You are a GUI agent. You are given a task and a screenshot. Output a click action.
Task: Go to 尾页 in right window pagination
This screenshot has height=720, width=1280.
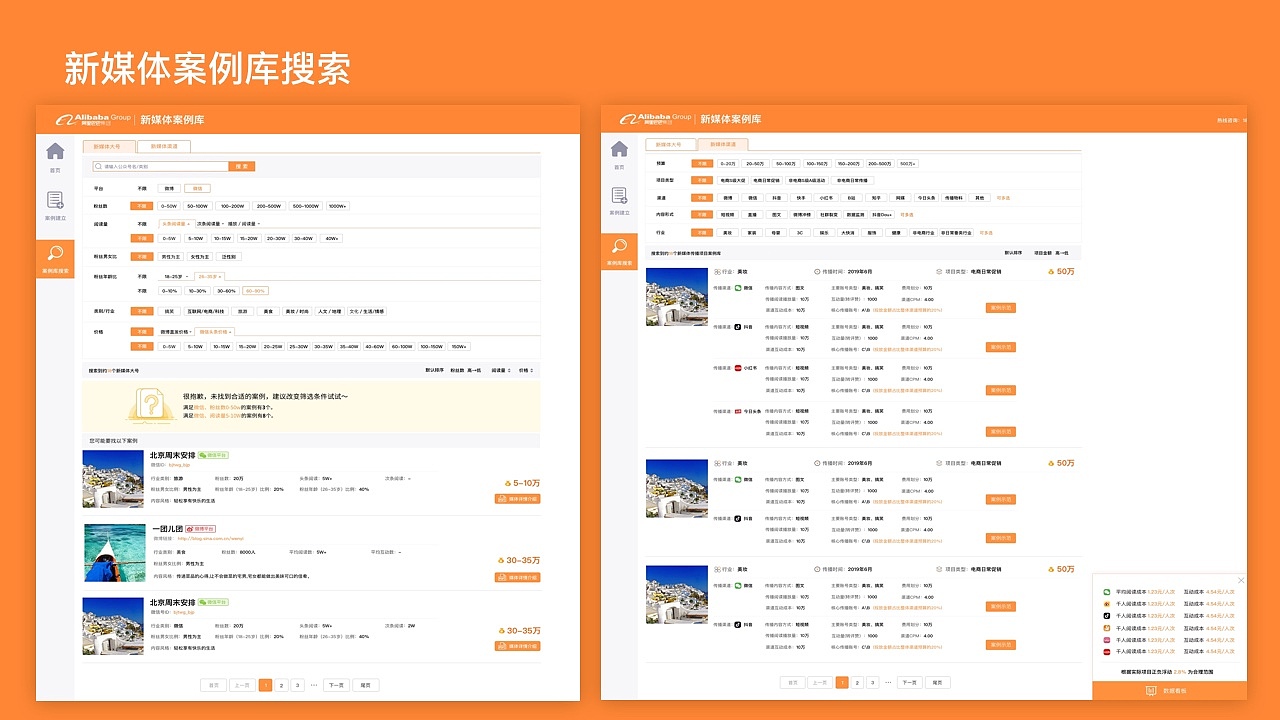click(x=937, y=682)
